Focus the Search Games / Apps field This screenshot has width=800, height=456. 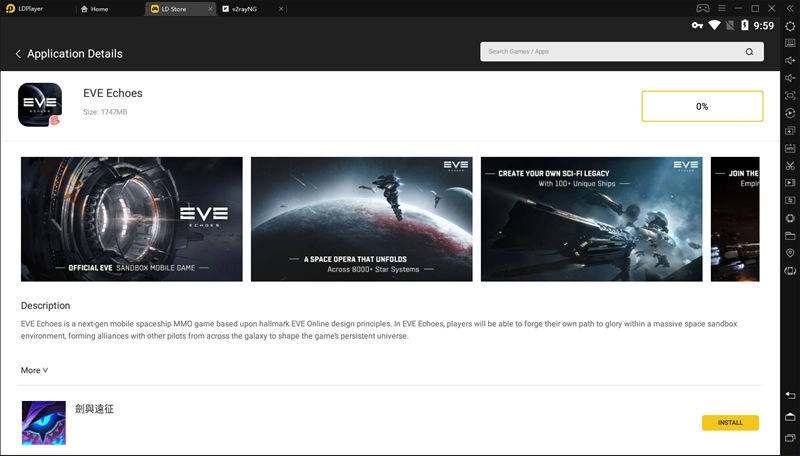(x=610, y=52)
